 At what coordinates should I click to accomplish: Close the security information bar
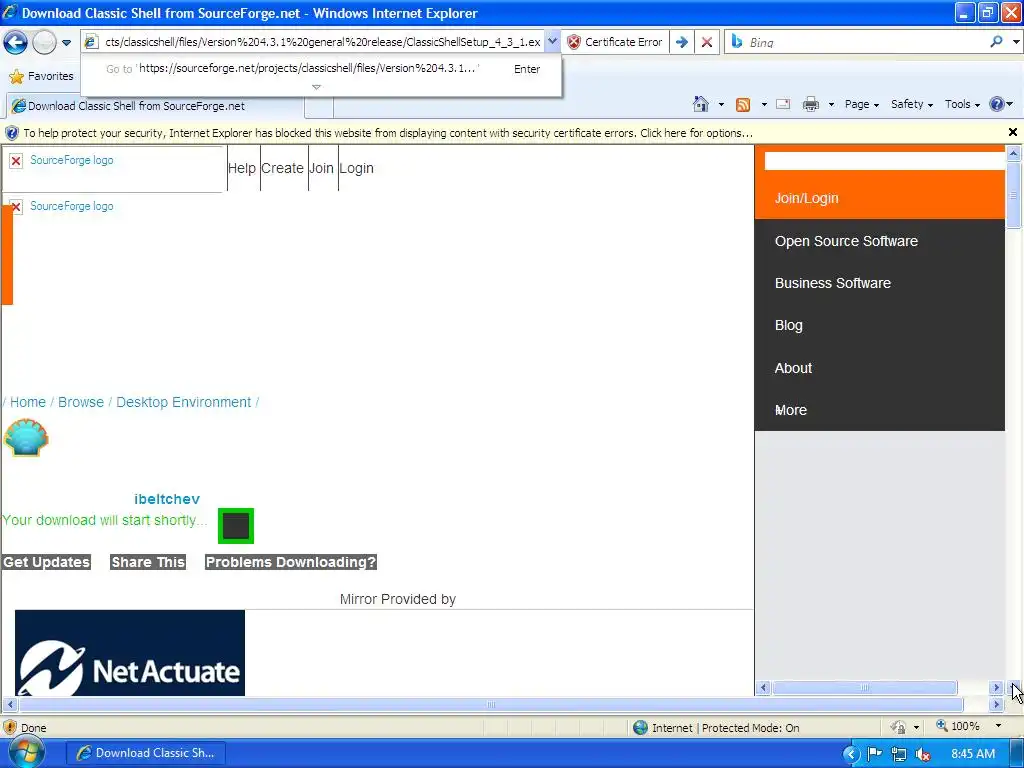click(1012, 133)
